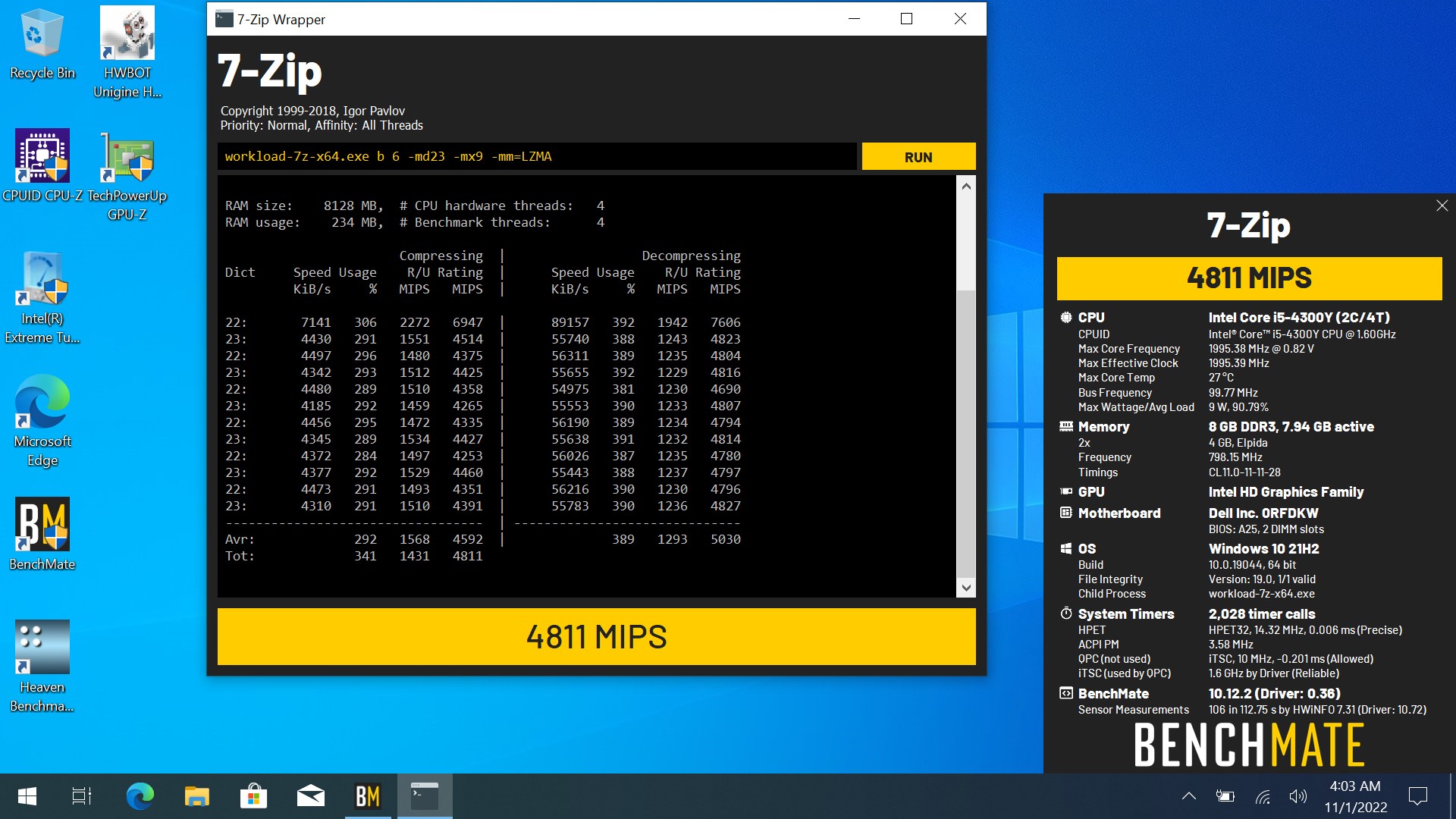Click 'Windows 10 21H2' text
This screenshot has width=1456, height=819.
1263,548
